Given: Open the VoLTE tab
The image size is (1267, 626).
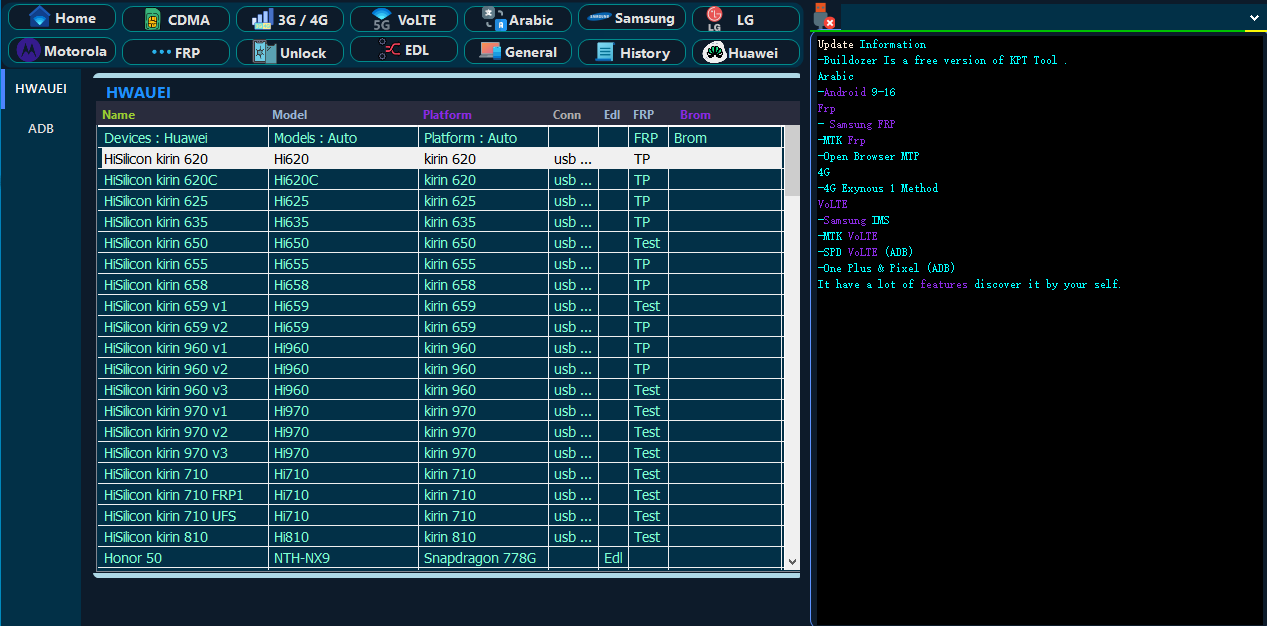Looking at the screenshot, I should [404, 19].
